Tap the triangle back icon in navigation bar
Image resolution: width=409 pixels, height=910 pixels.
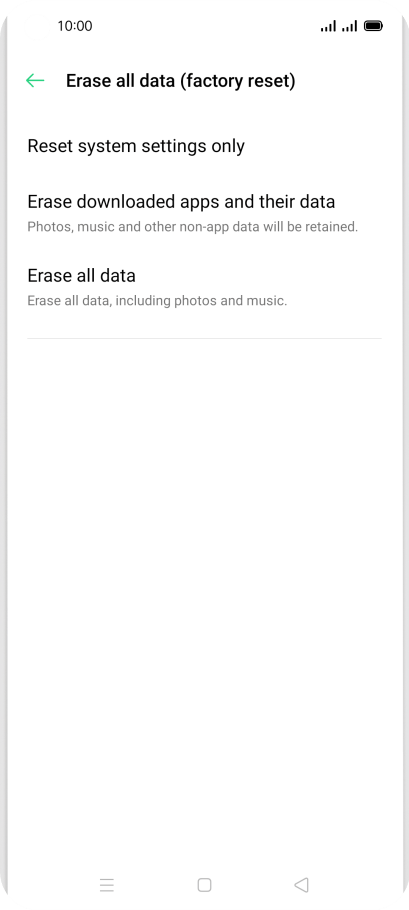301,884
